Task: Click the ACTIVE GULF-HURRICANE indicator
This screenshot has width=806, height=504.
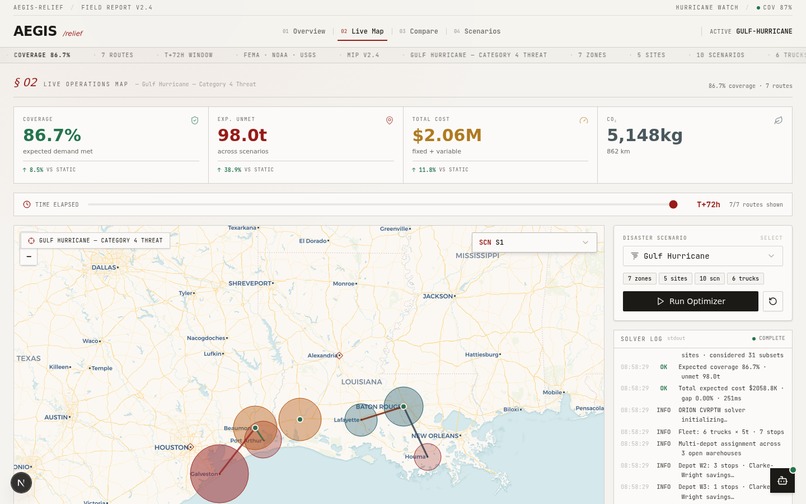Action: click(x=750, y=31)
